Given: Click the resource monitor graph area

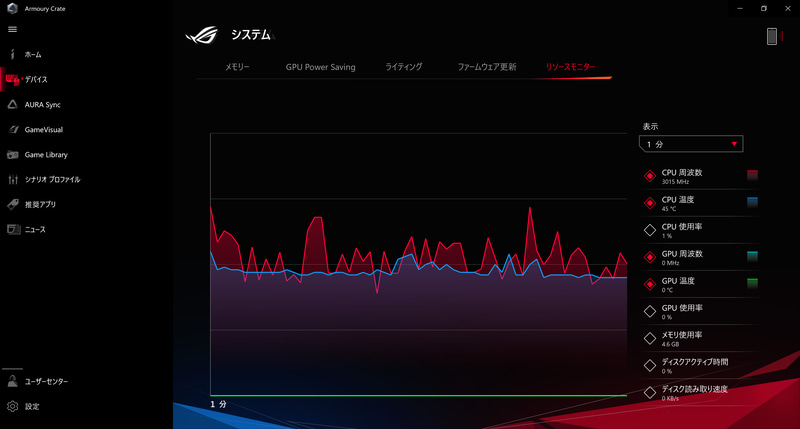Looking at the screenshot, I should tap(418, 264).
